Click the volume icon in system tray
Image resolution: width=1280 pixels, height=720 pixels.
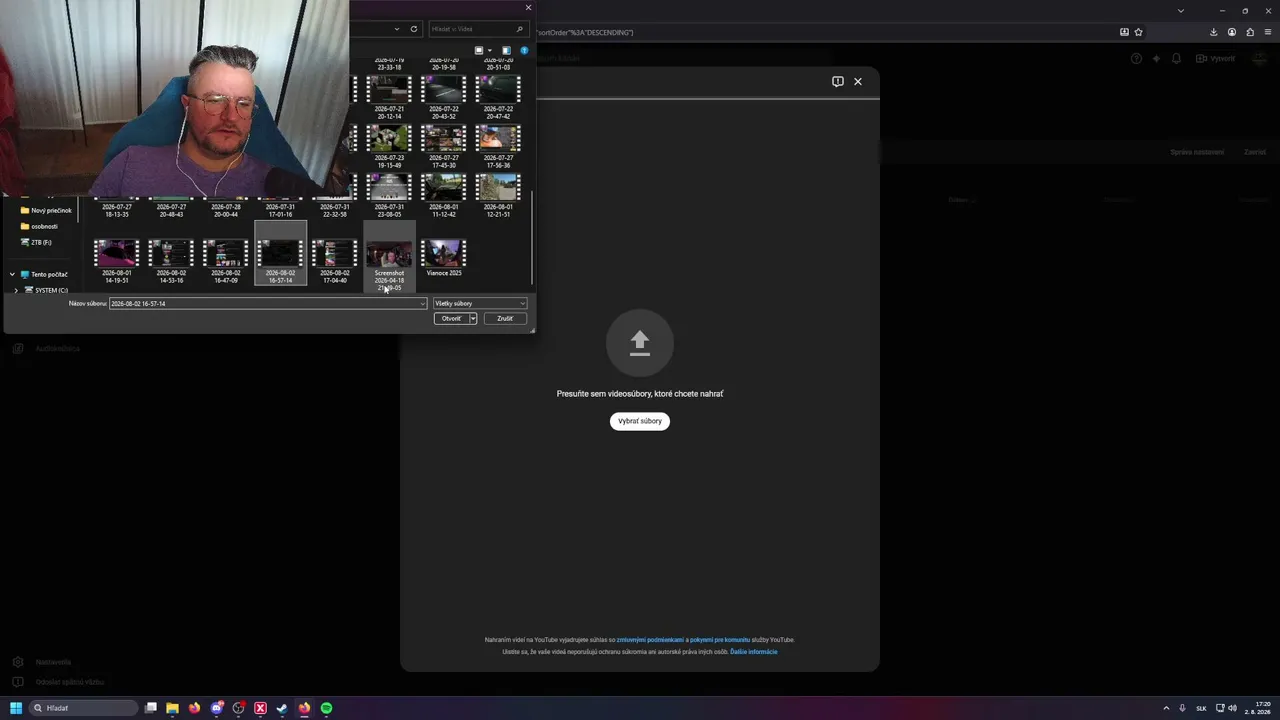[x=1233, y=708]
